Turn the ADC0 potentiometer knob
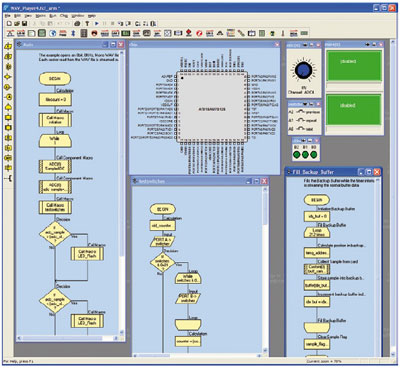The image size is (400, 368). point(304,71)
